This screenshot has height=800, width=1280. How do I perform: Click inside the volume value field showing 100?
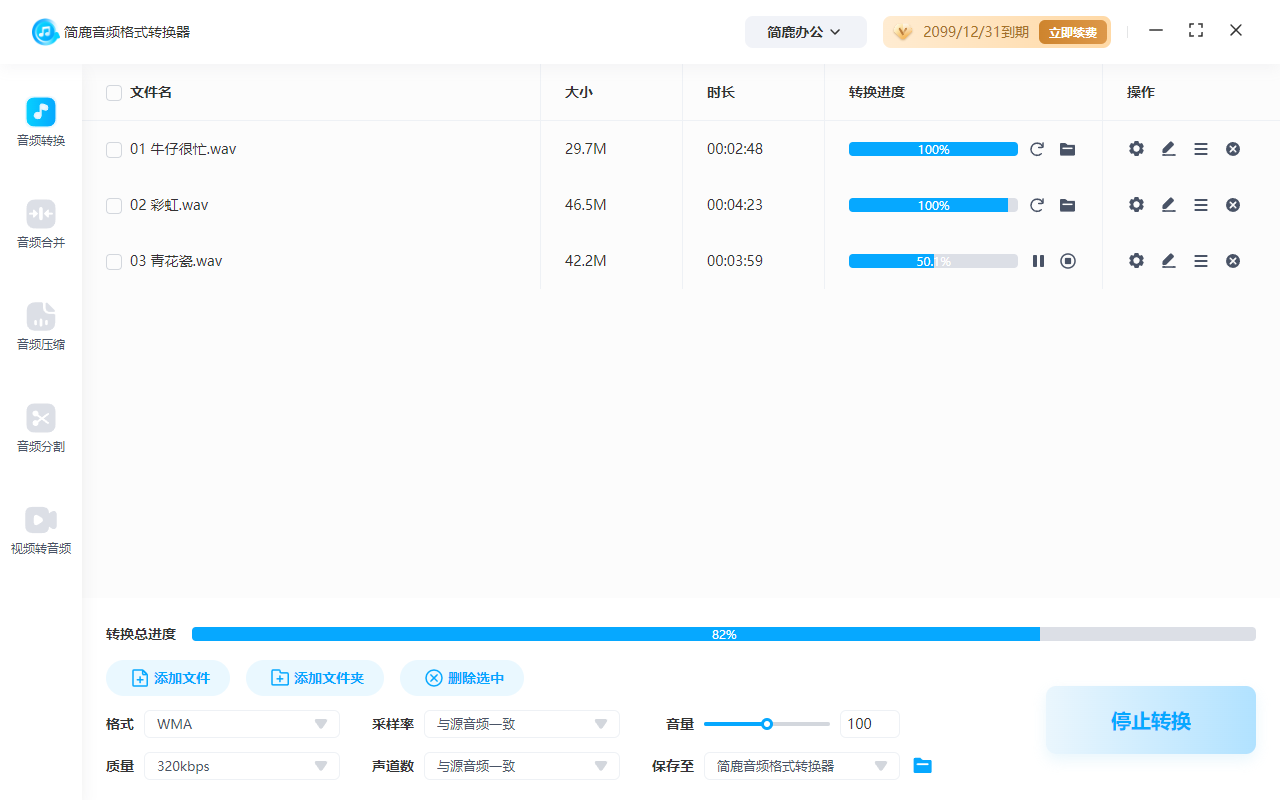[x=868, y=723]
